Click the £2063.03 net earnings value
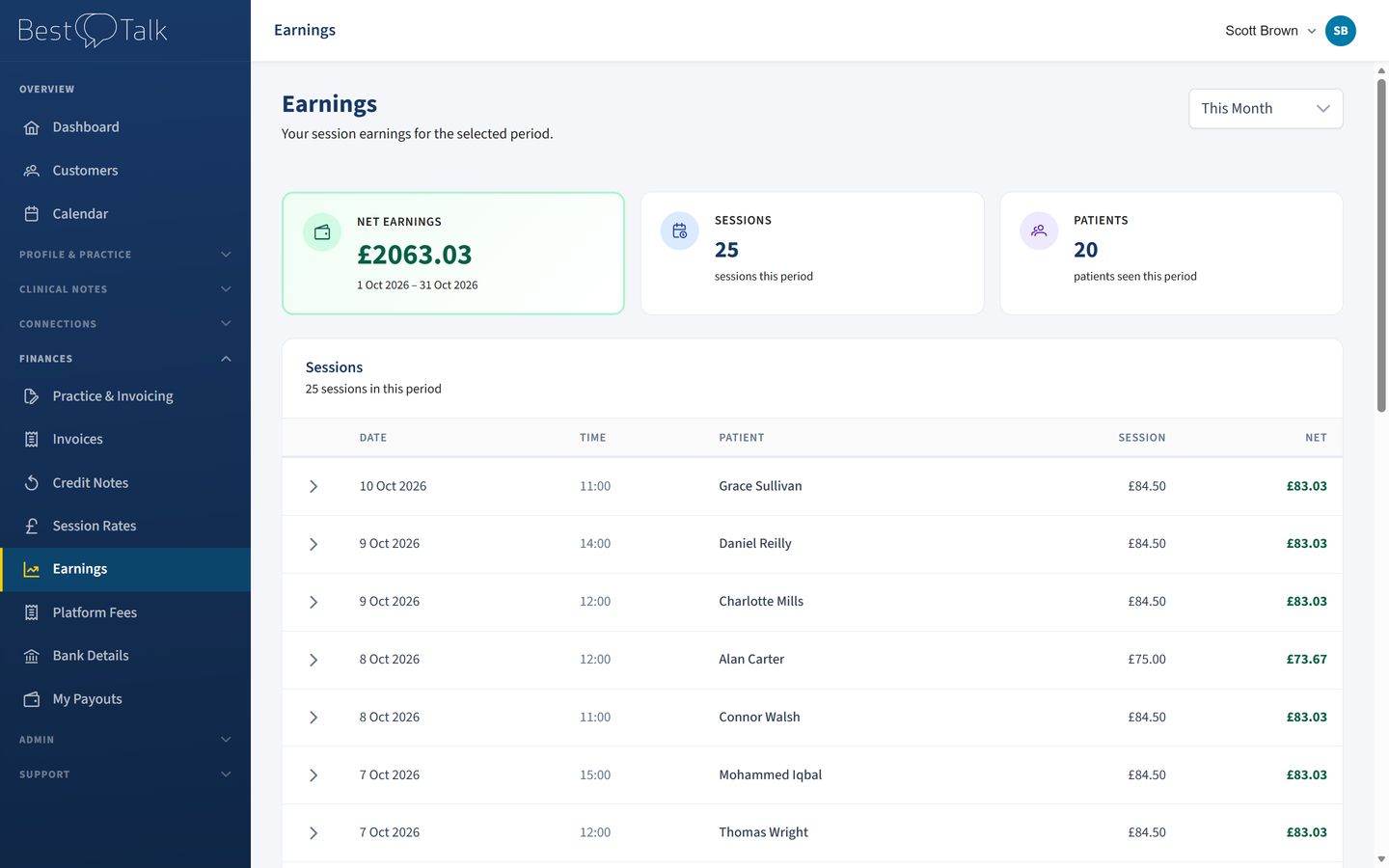Image resolution: width=1389 pixels, height=868 pixels. (x=415, y=255)
